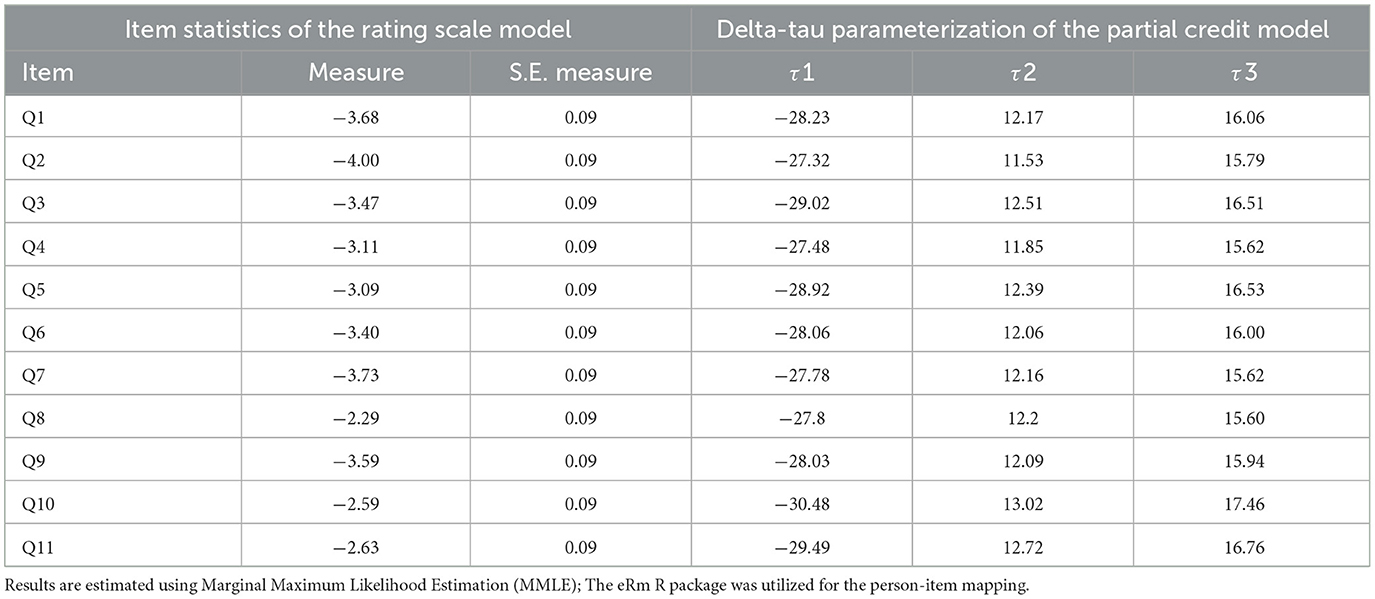
Task: Click the τ3 value 16.06 for Q1
Action: [1250, 117]
